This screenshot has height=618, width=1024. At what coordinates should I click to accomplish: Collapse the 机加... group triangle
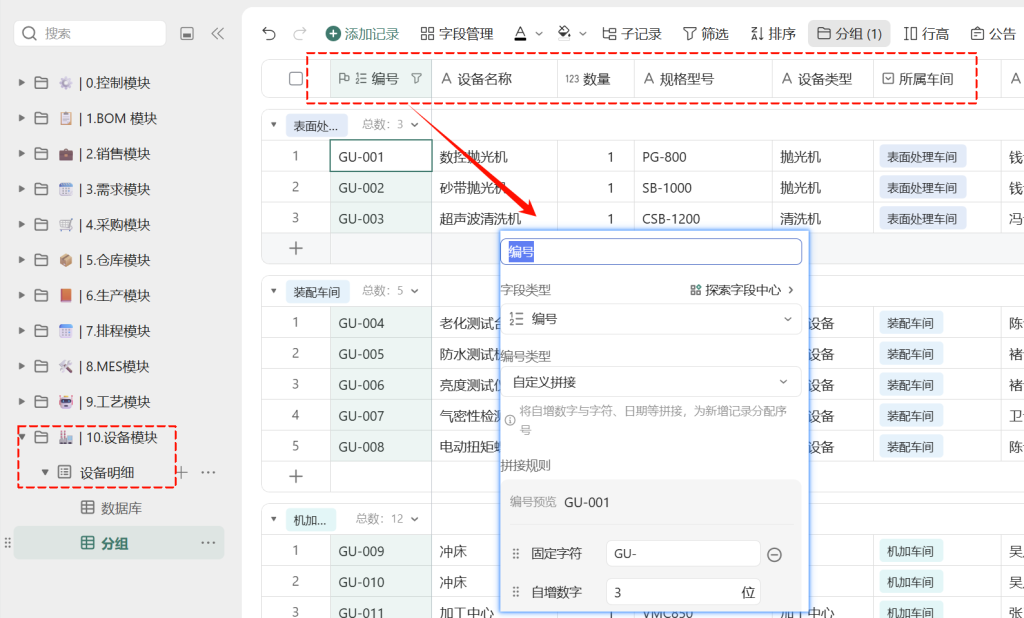click(x=274, y=519)
